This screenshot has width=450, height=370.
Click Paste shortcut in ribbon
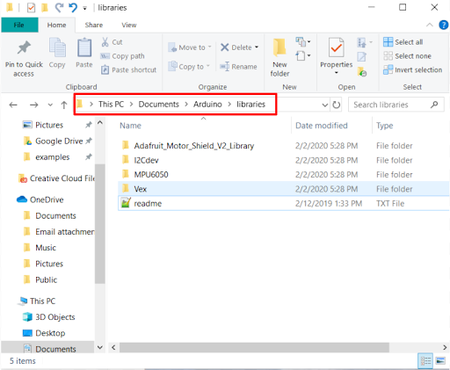click(129, 70)
